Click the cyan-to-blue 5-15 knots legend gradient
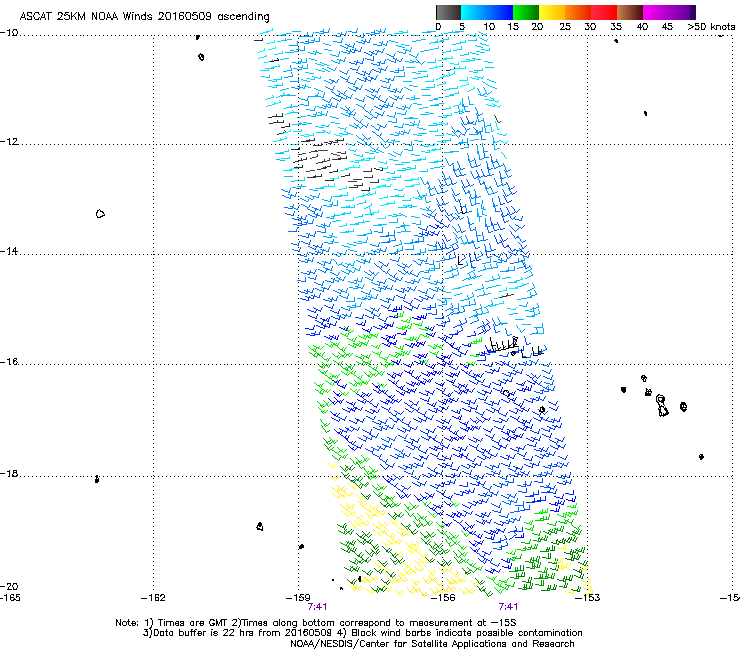Viewport: 740px width, 650px height. [x=487, y=12]
